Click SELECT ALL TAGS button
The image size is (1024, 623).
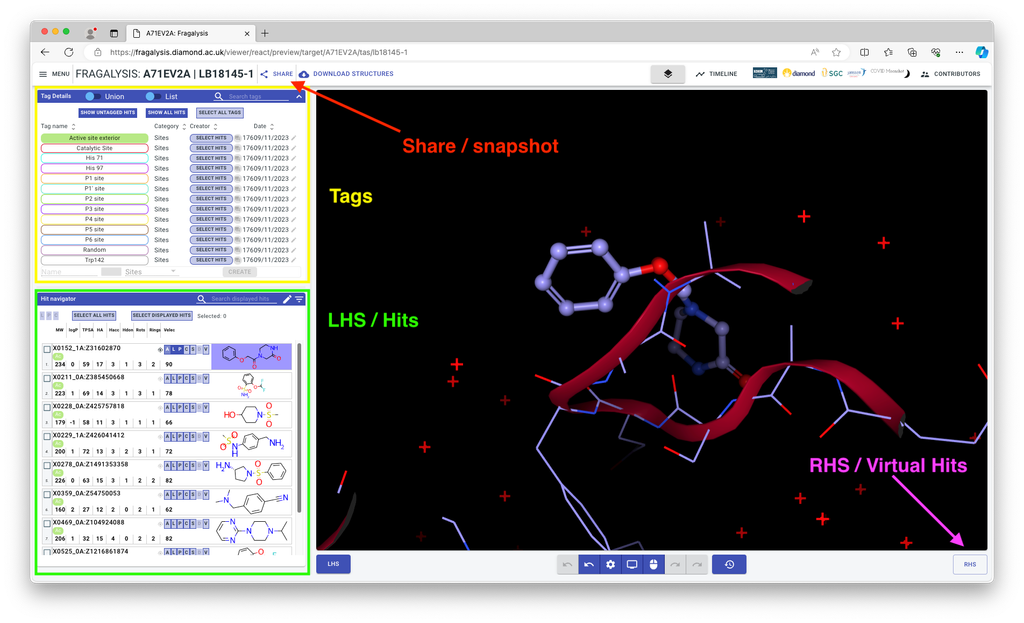(x=220, y=112)
